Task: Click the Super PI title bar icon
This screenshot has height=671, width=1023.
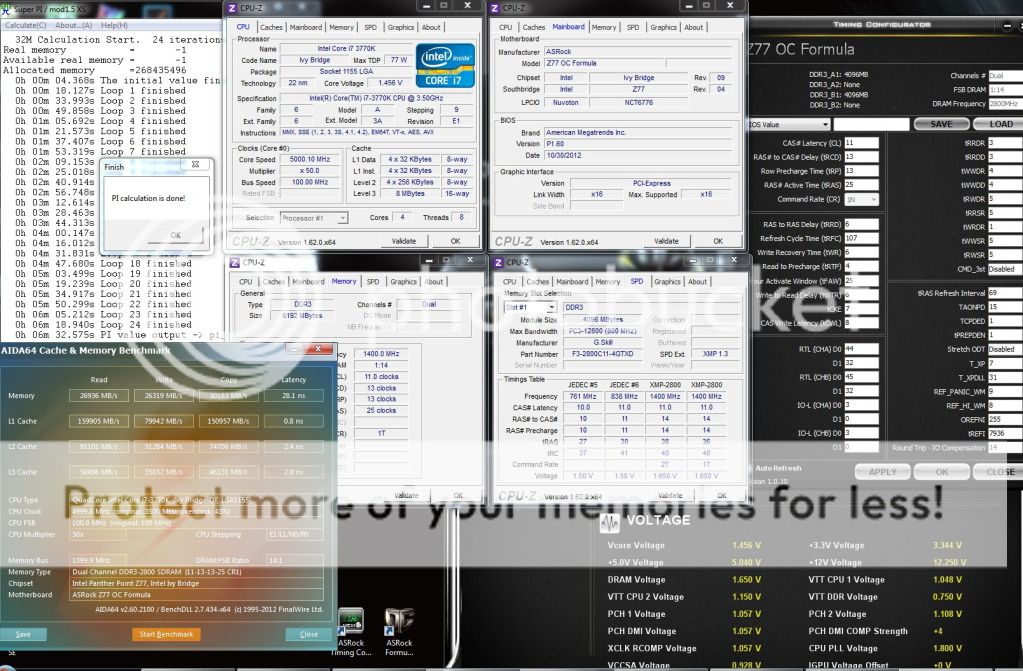Action: 6,8
